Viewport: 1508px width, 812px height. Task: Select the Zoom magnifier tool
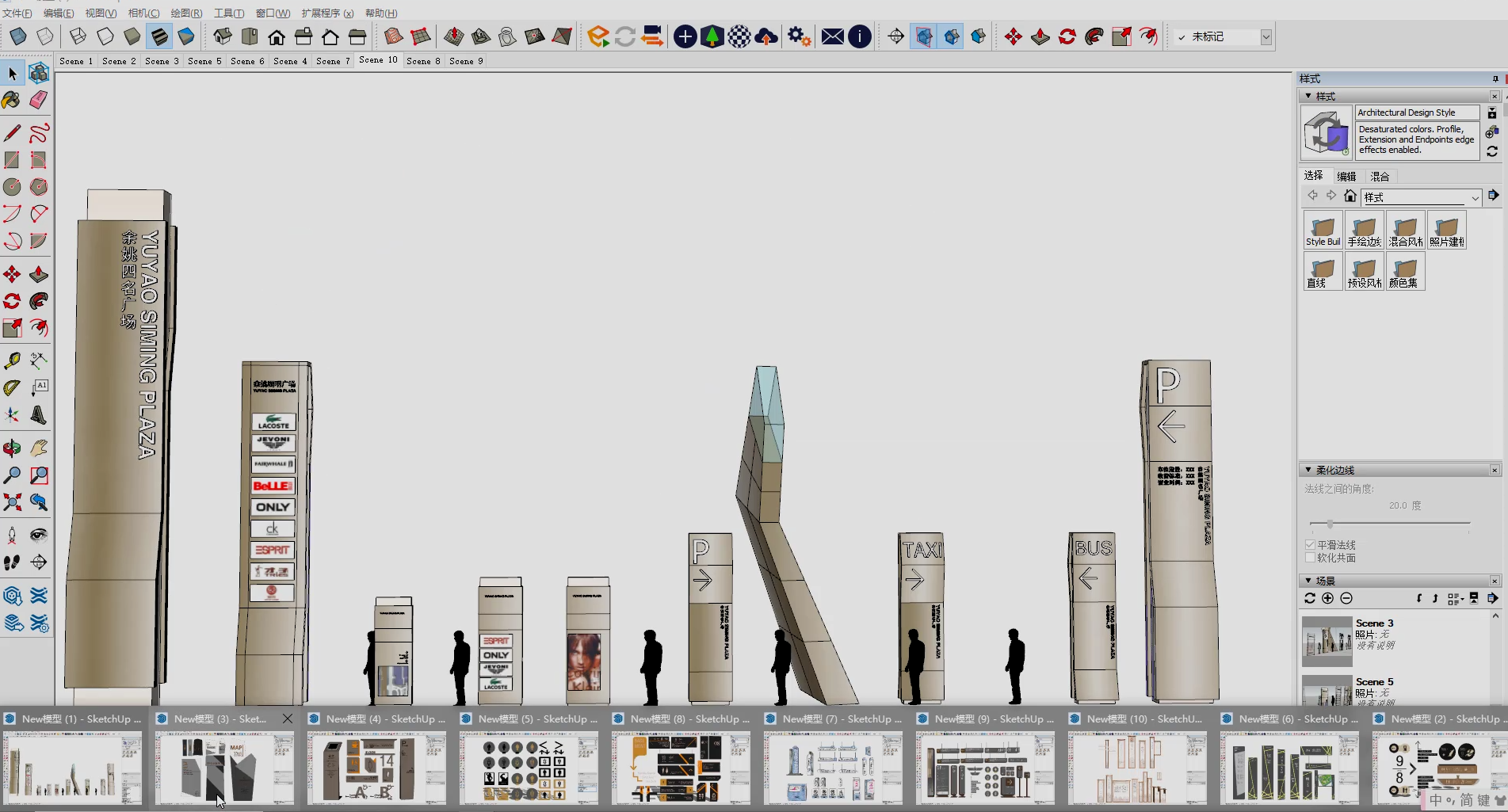click(x=12, y=475)
